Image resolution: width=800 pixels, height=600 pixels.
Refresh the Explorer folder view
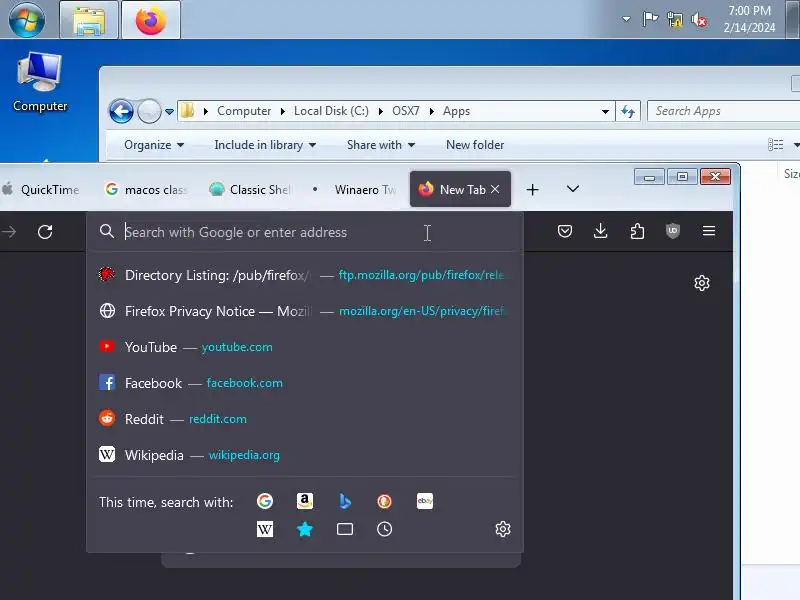point(628,111)
